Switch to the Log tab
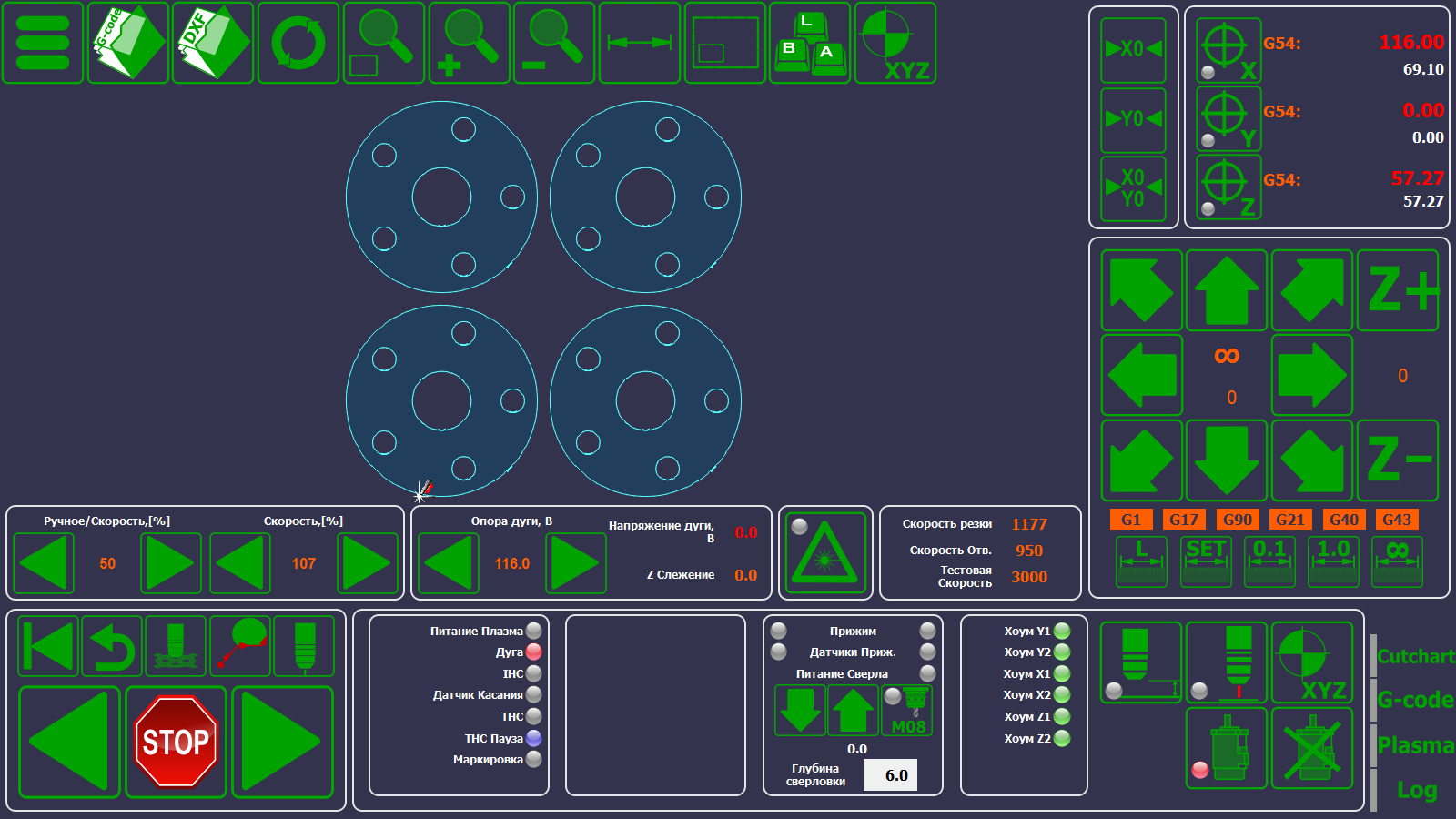The width and height of the screenshot is (1456, 819). click(x=1416, y=790)
